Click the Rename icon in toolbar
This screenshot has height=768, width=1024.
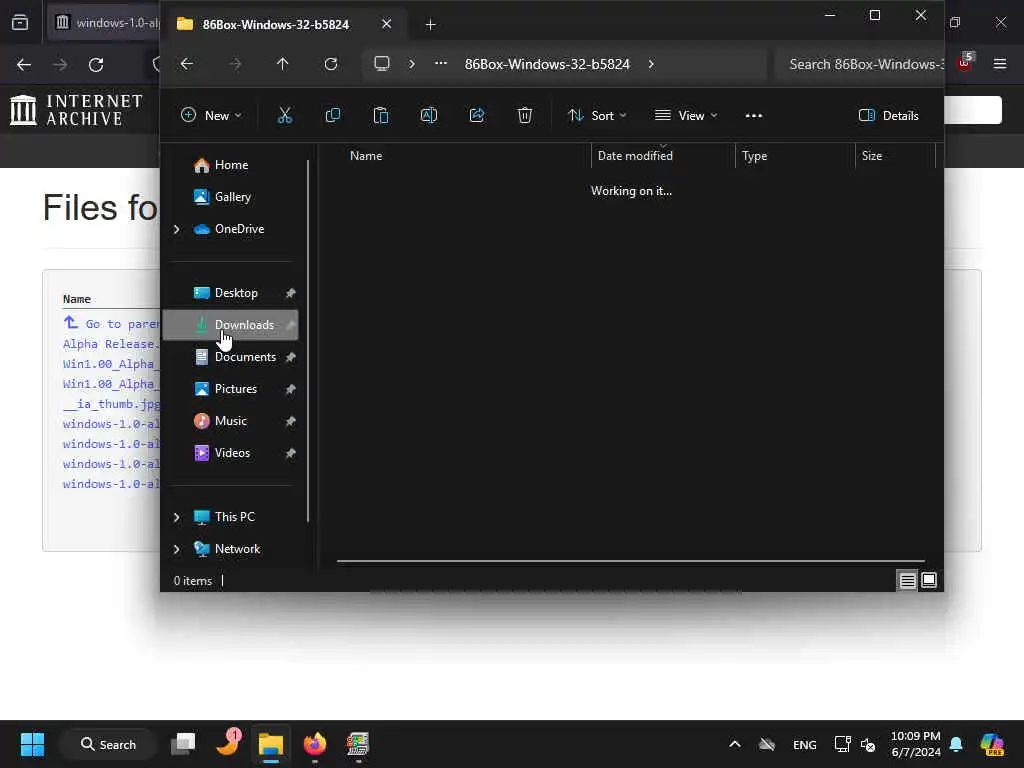[428, 116]
